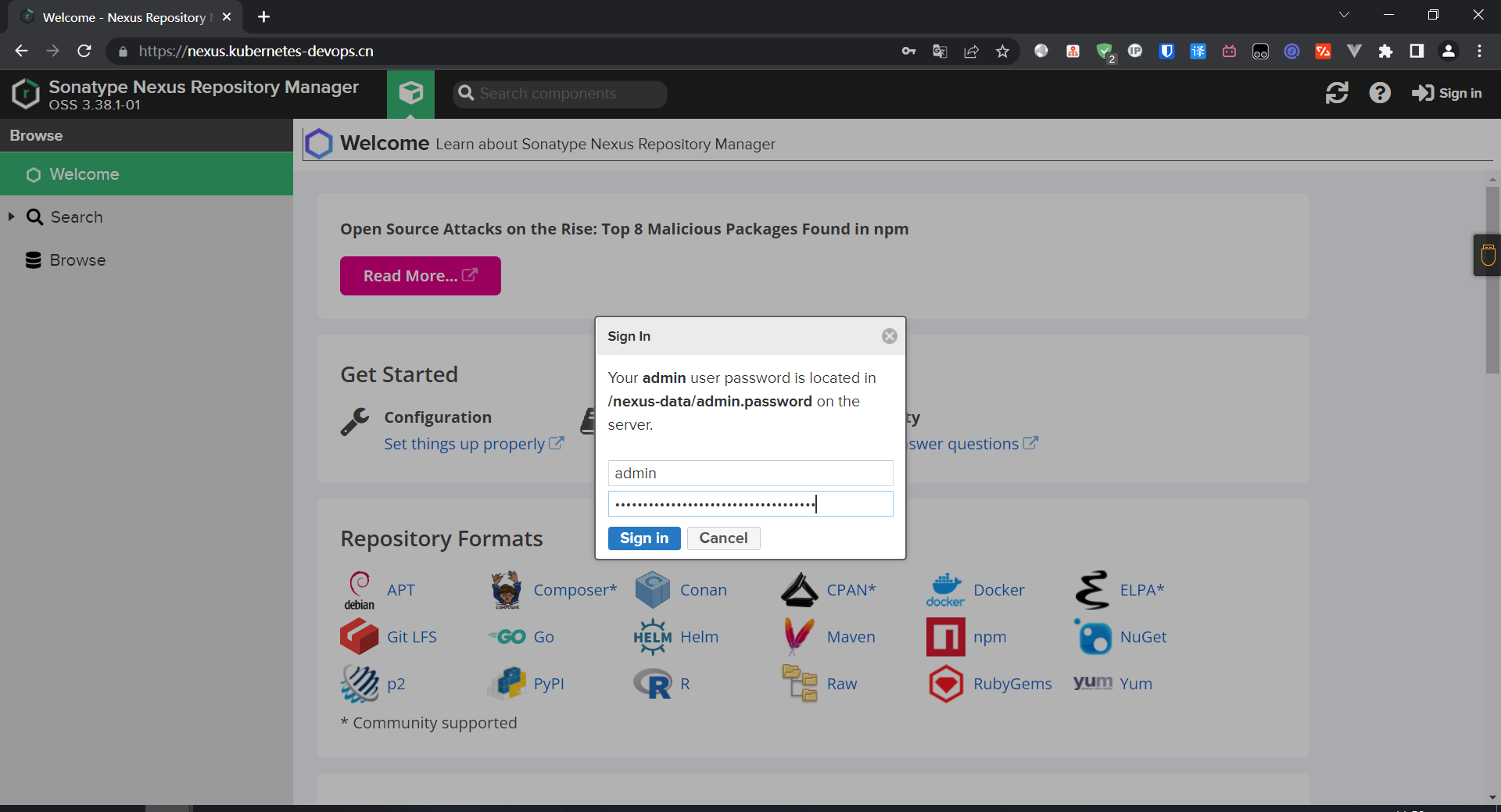Click the Browse cube icon in header
This screenshot has height=812, width=1501.
click(410, 94)
